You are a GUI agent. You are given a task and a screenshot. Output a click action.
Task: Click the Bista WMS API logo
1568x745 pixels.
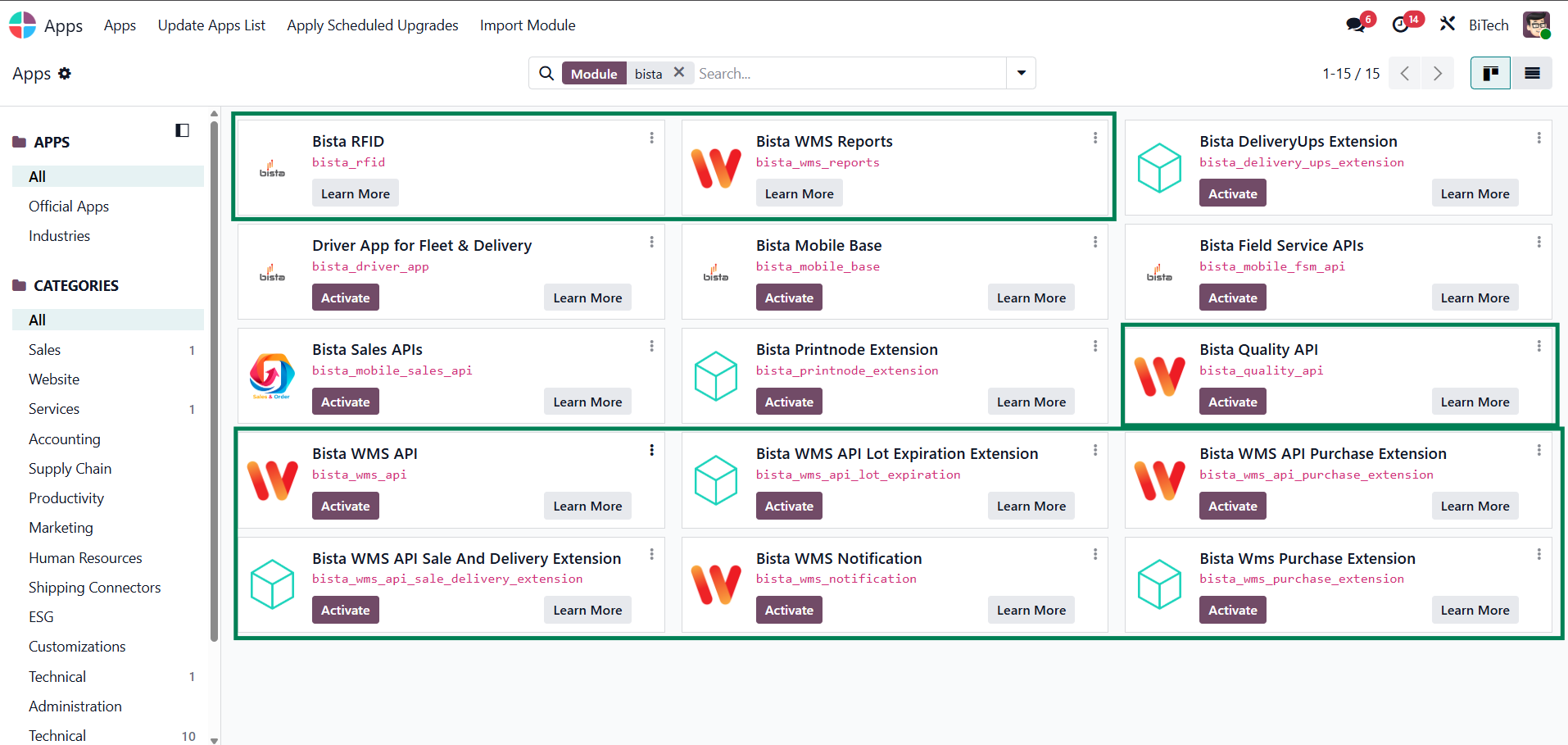pyautogui.click(x=273, y=480)
